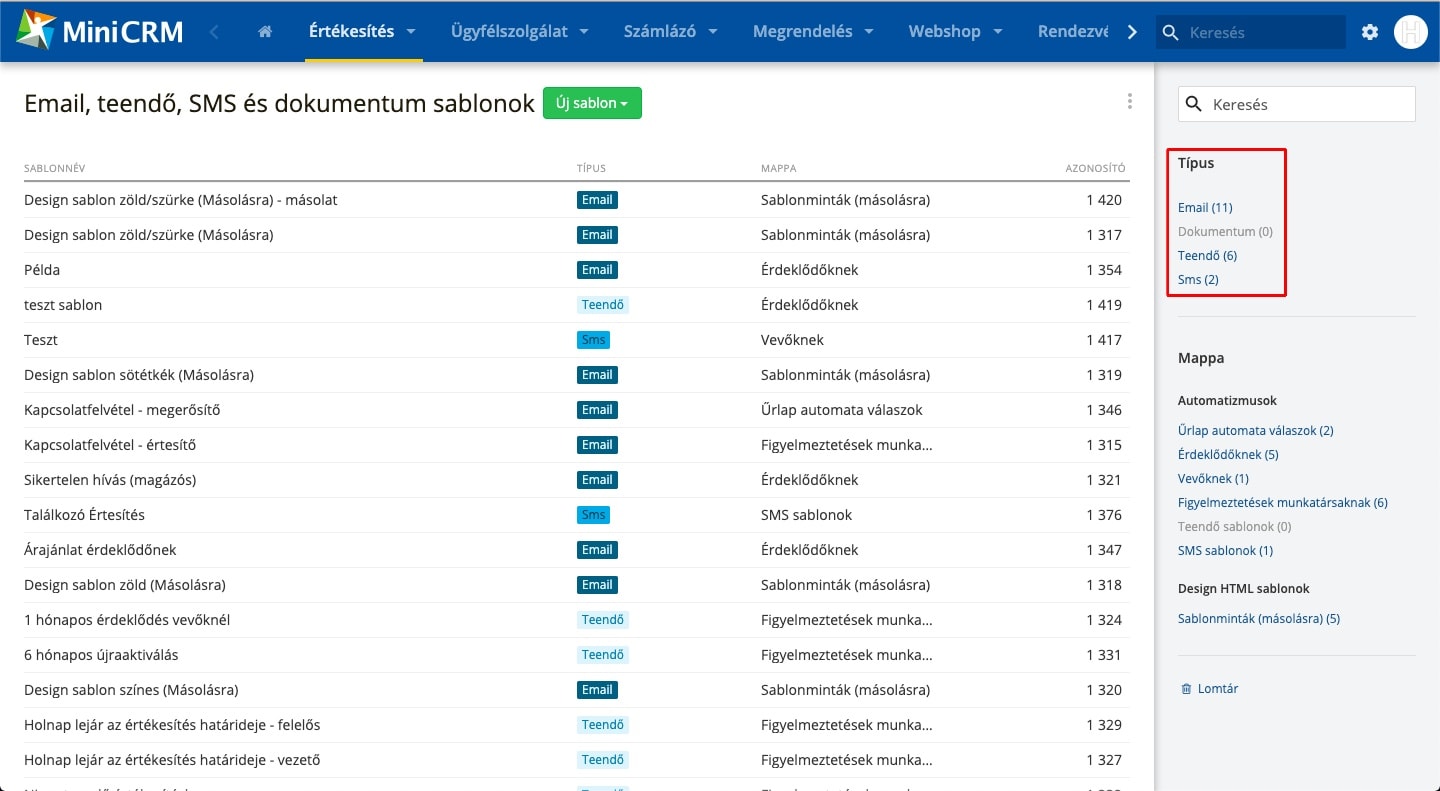Viewport: 1440px width, 791px height.
Task: Click ID 1 420 in the first row
Action: click(1104, 200)
